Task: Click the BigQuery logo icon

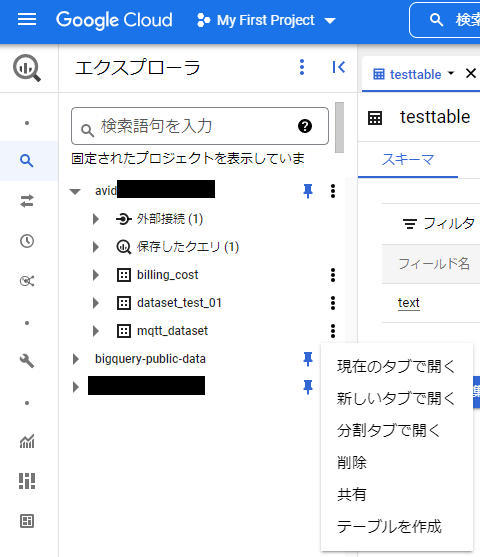Action: click(27, 68)
